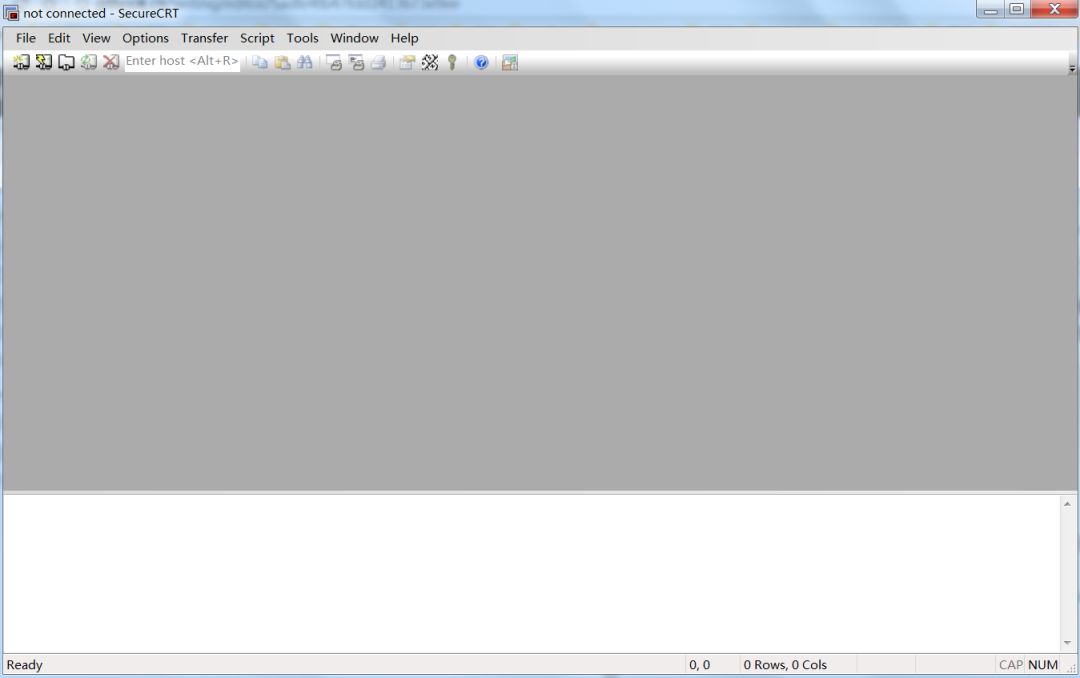This screenshot has height=678, width=1080.
Task: Open the Tools menu
Action: 302,38
